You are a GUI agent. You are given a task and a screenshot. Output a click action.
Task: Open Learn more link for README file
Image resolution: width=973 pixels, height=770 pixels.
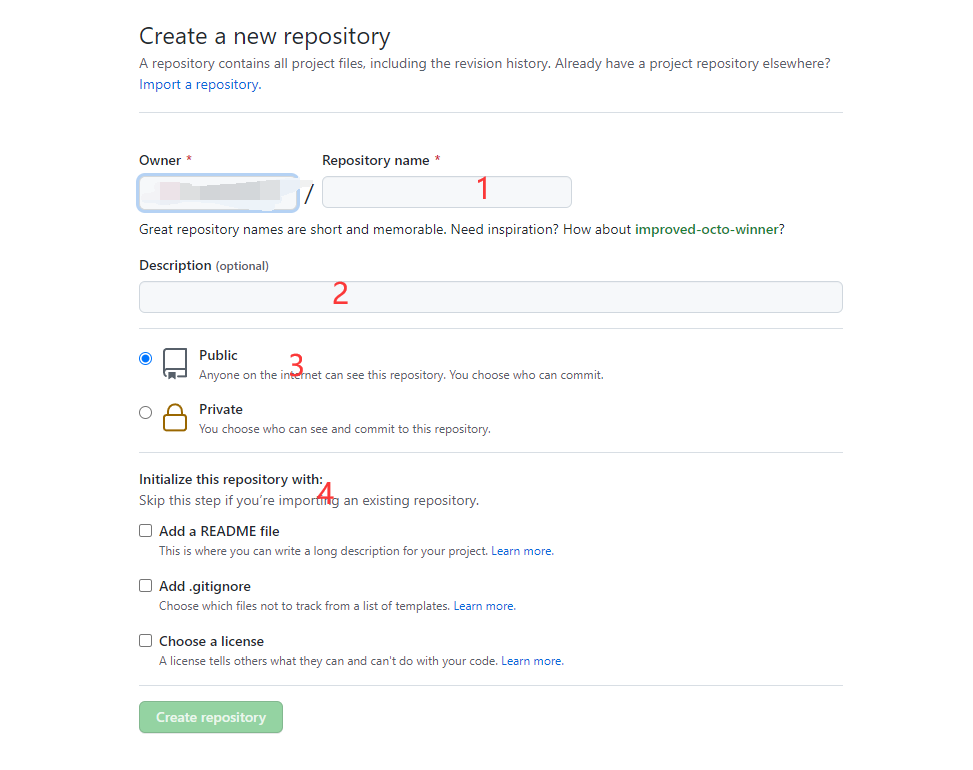click(522, 551)
